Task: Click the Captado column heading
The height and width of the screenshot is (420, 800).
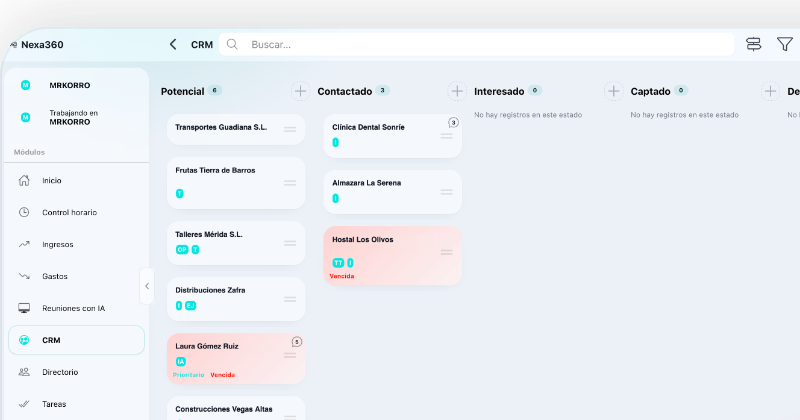Action: pyautogui.click(x=650, y=91)
